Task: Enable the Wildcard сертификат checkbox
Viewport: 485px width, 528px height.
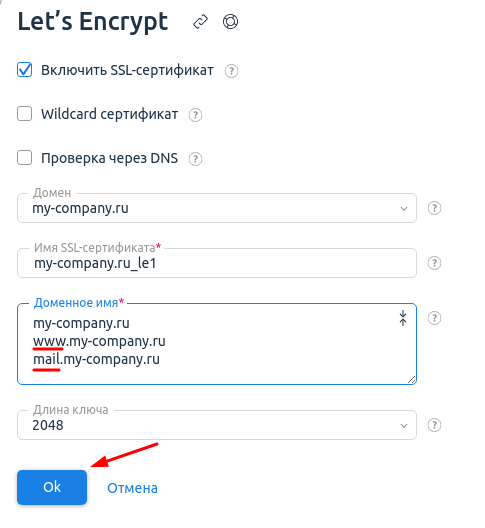Action: (x=25, y=114)
